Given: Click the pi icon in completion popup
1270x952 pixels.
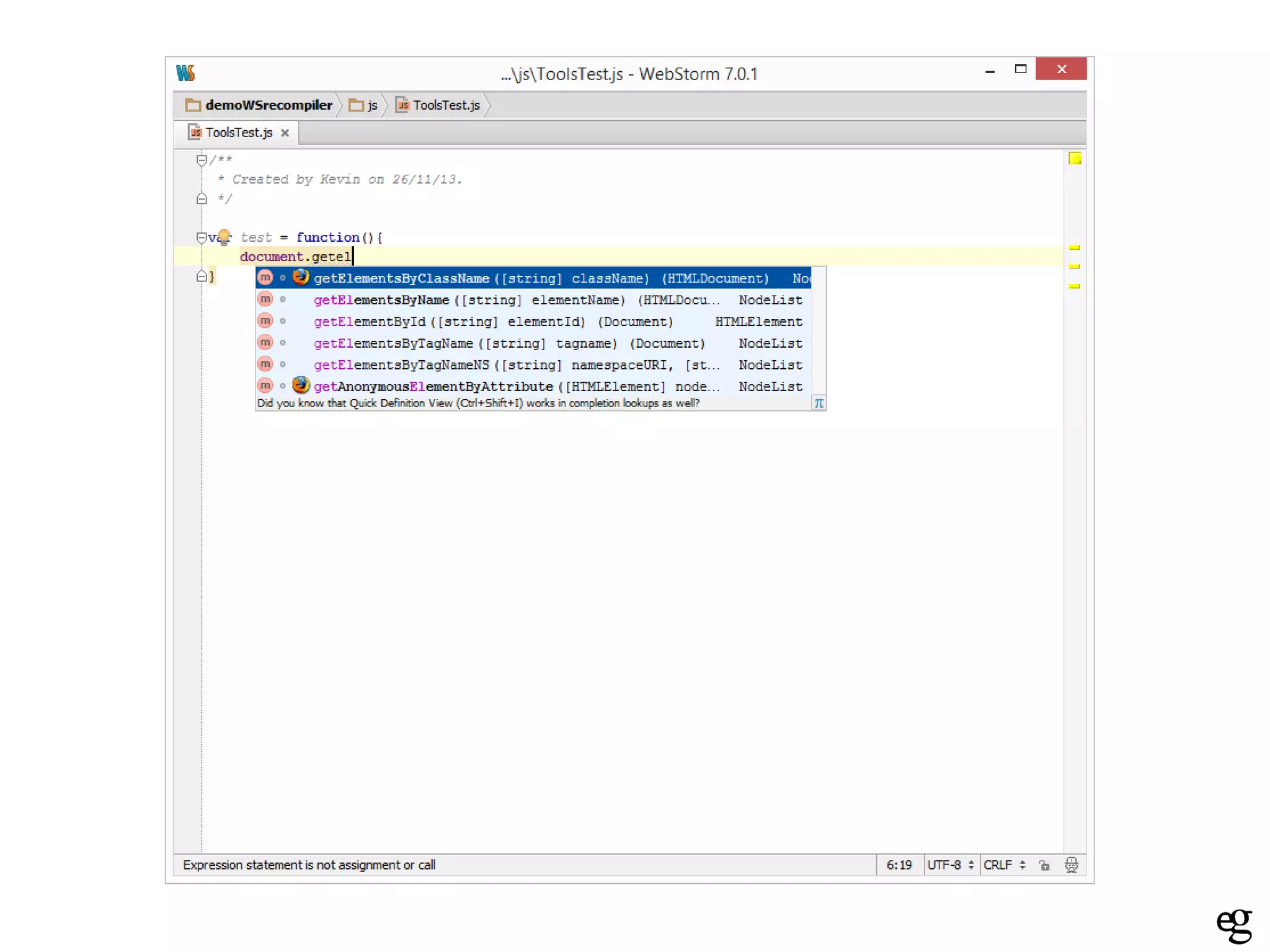Looking at the screenshot, I should click(x=819, y=403).
